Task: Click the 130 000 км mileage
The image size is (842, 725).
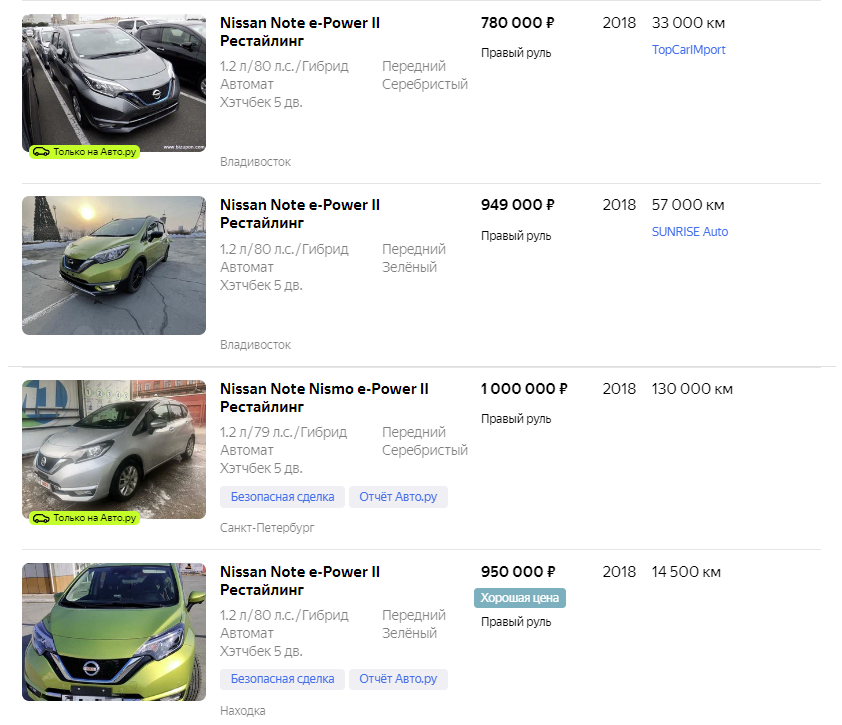Action: pyautogui.click(x=692, y=388)
